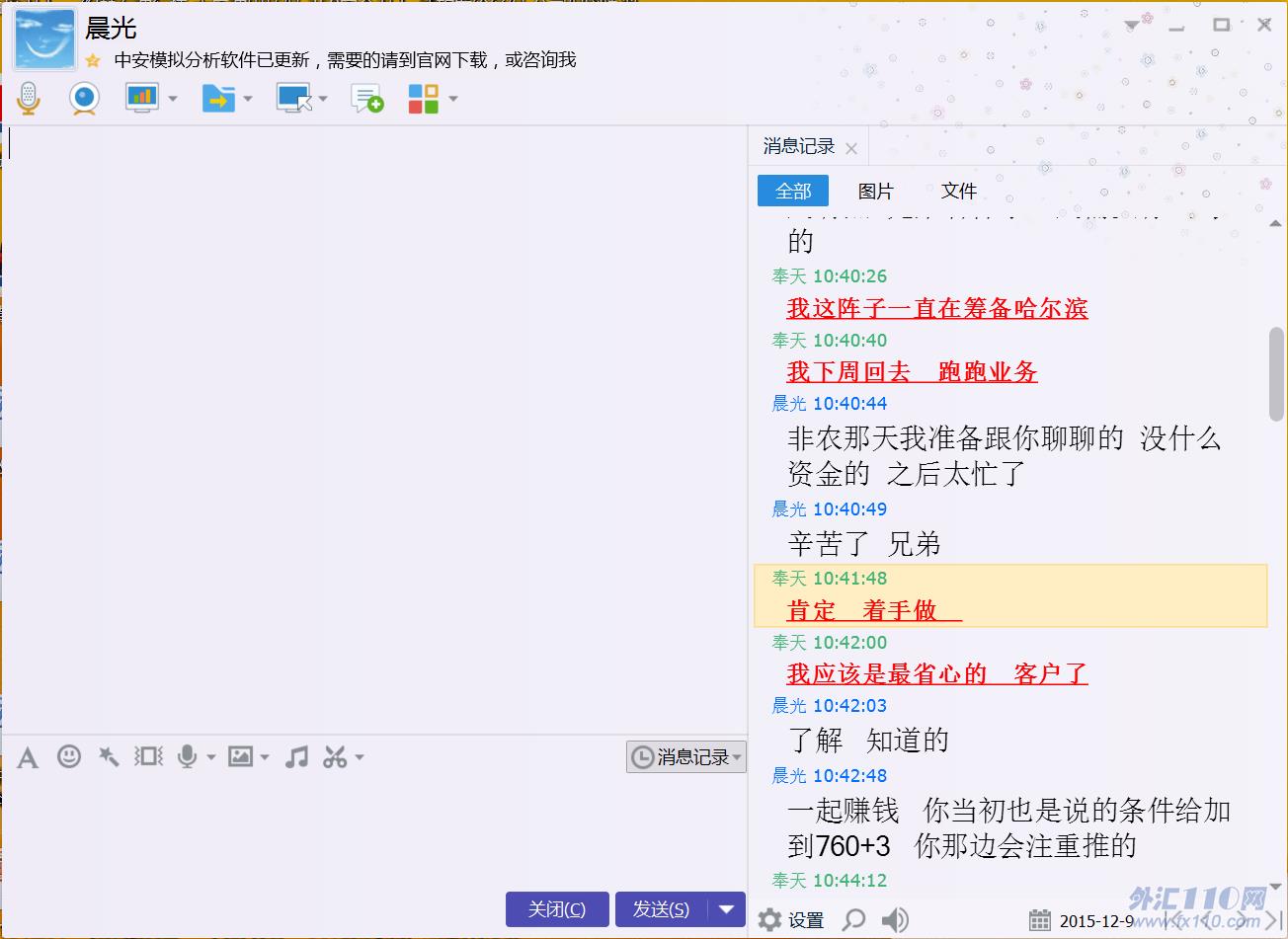Close the 消息记录 panel tab

pos(851,149)
